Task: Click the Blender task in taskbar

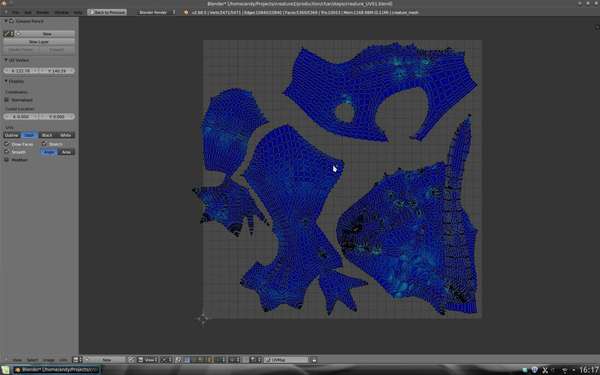Action: 56,370
